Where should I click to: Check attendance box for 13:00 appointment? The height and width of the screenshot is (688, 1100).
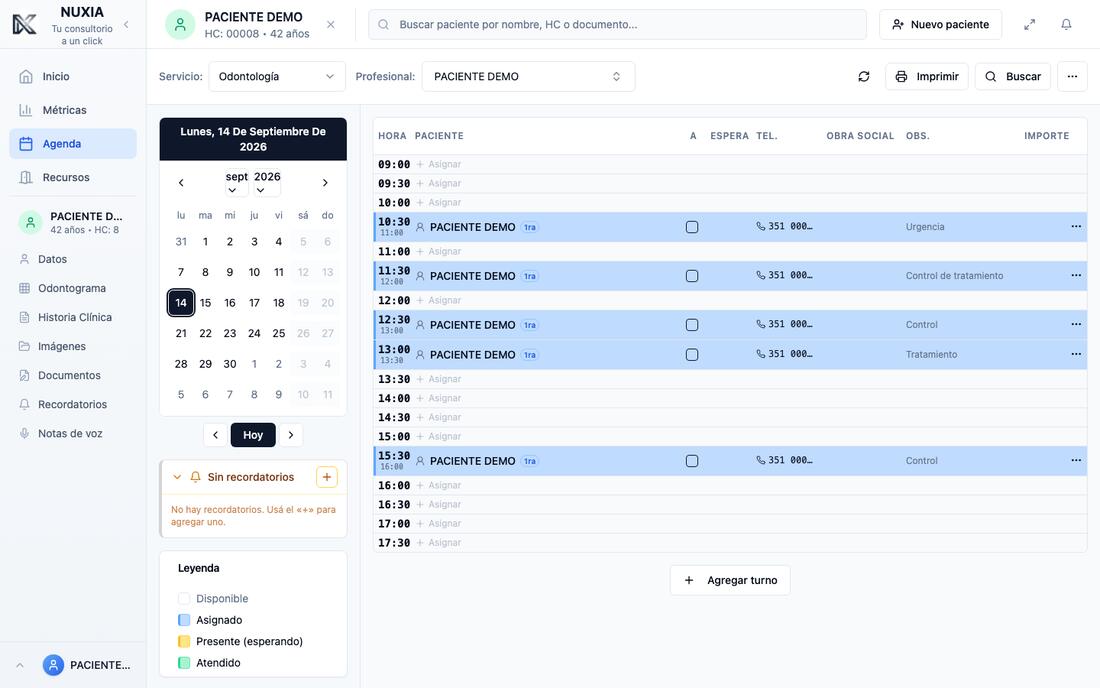692,355
